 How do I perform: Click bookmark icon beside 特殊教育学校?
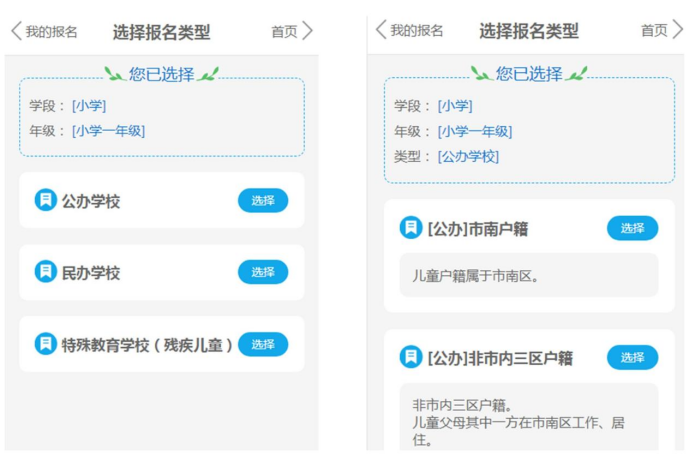46,343
